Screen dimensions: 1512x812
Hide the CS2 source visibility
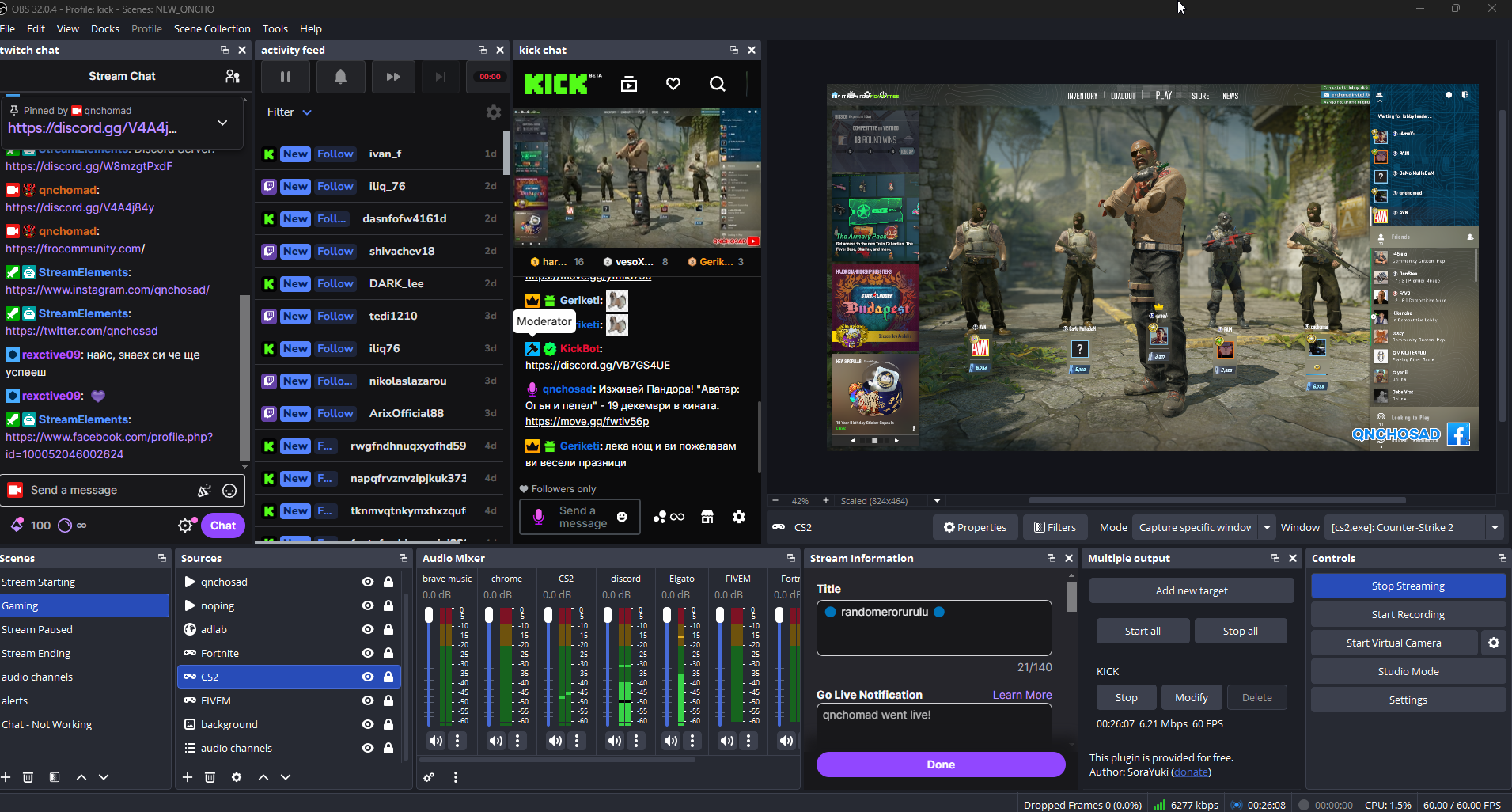368,677
